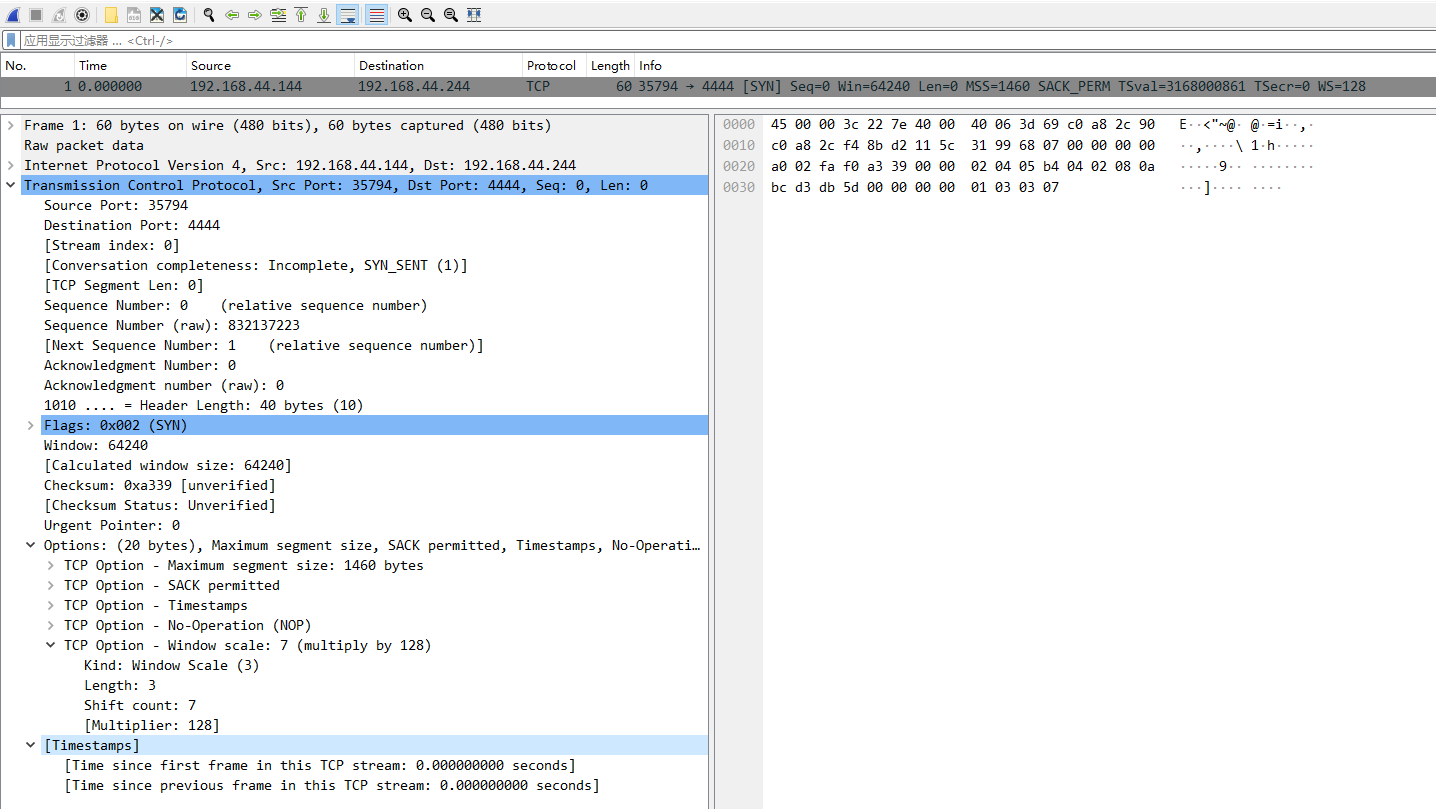
Task: Click hex dump offset 0000 row
Action: 739,124
